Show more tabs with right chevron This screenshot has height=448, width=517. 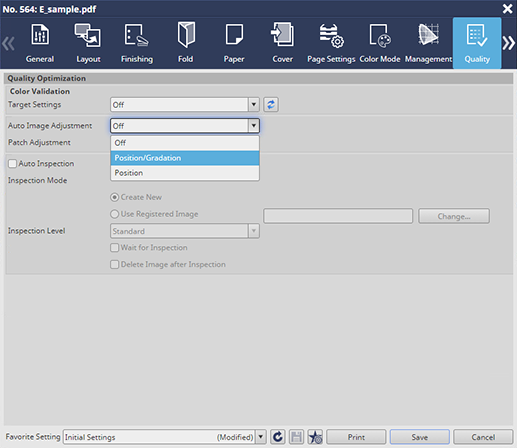509,43
